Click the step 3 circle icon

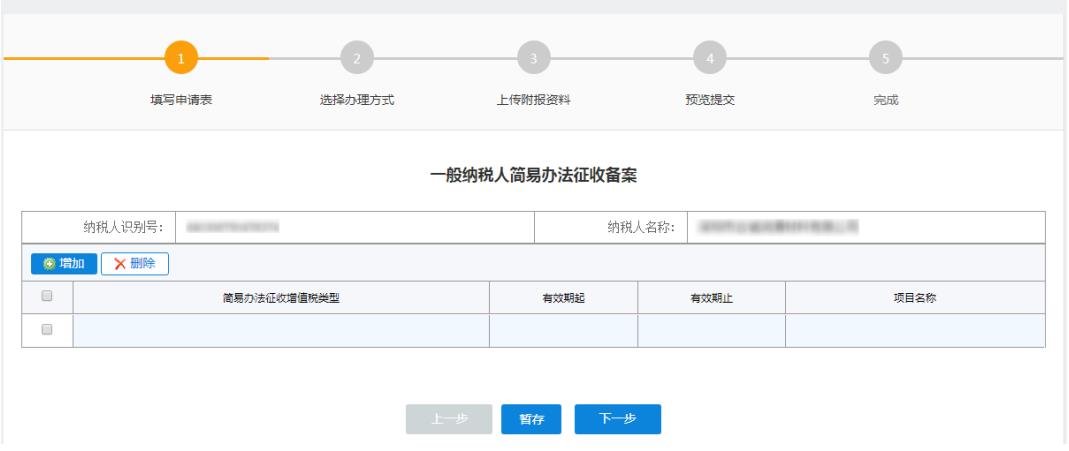pyautogui.click(x=533, y=59)
